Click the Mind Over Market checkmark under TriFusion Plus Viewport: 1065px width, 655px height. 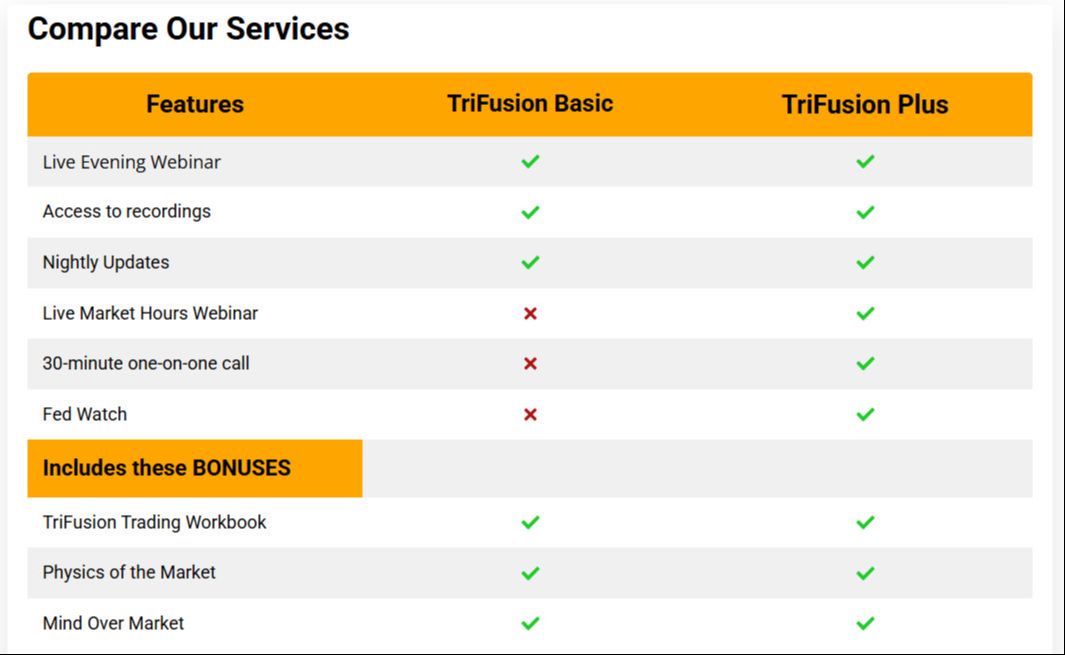coord(865,623)
